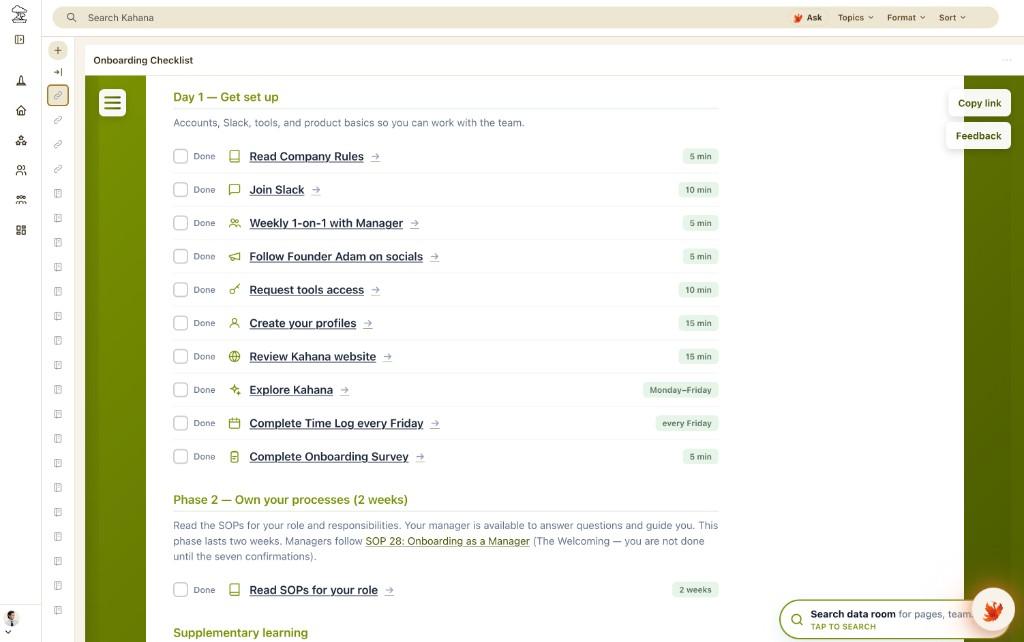
Task: Click the book icon beside Read Company Rules
Action: pos(234,156)
